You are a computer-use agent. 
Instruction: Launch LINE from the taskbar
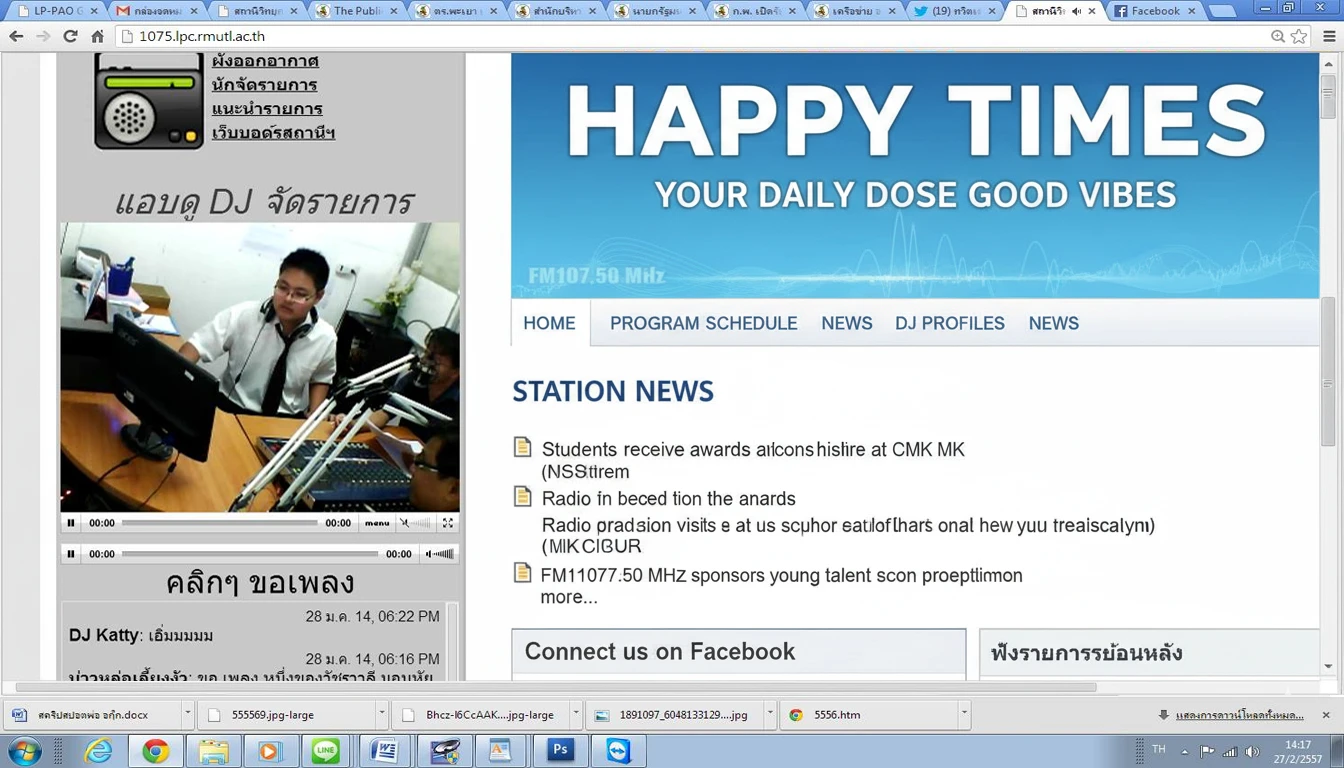click(x=325, y=750)
